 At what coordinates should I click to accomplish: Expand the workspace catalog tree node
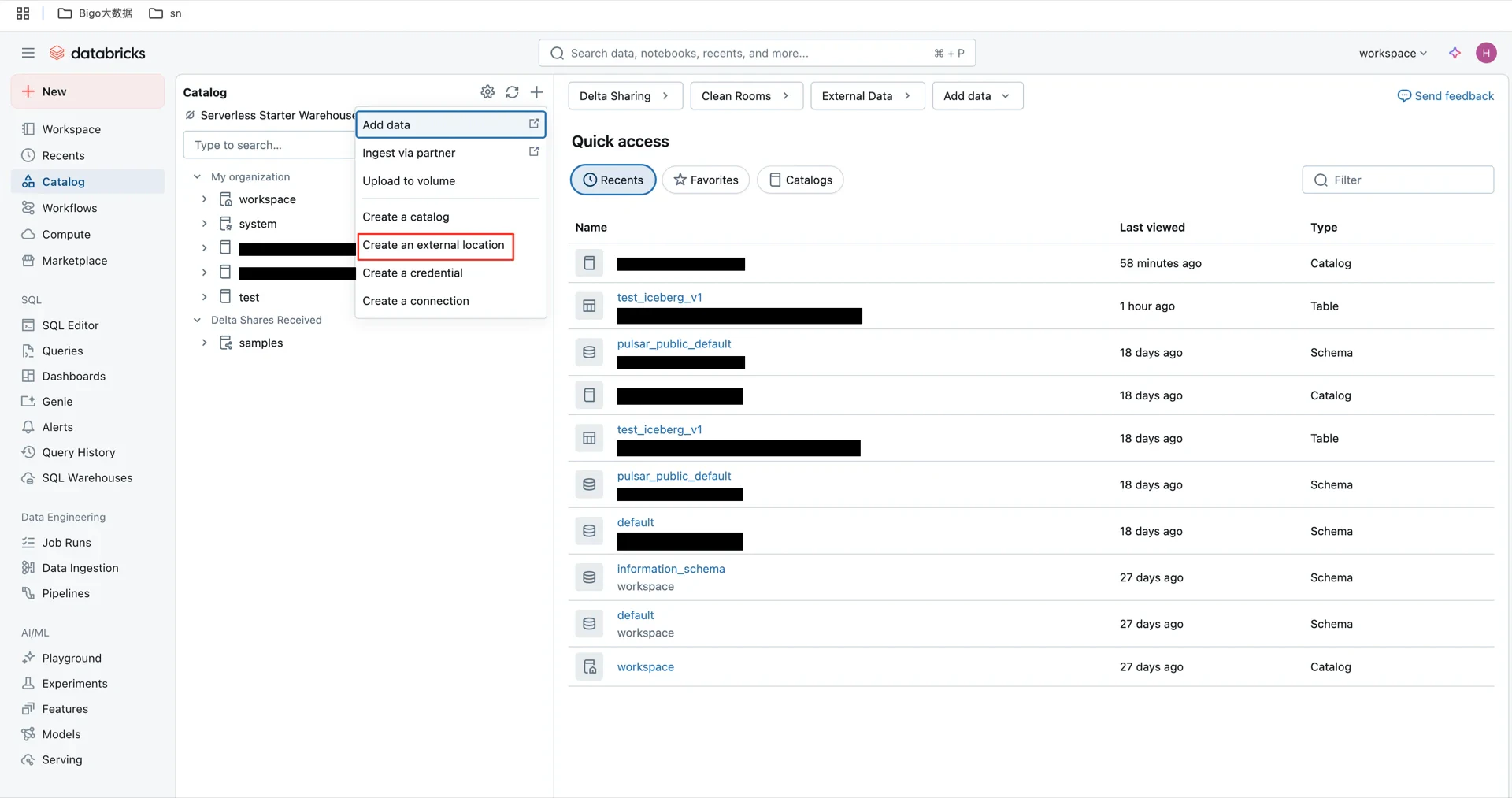204,199
